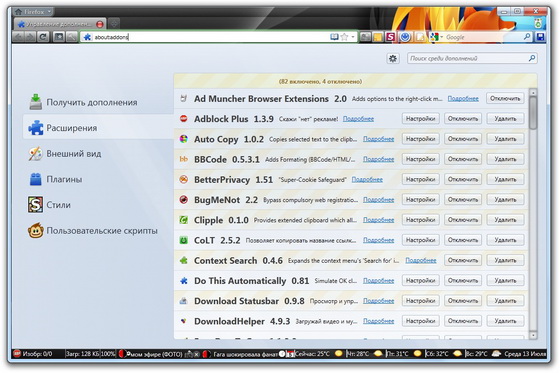Click the Adblock Plus status bar icon
Viewport: 560px width, 373px height.
[x=17, y=354]
